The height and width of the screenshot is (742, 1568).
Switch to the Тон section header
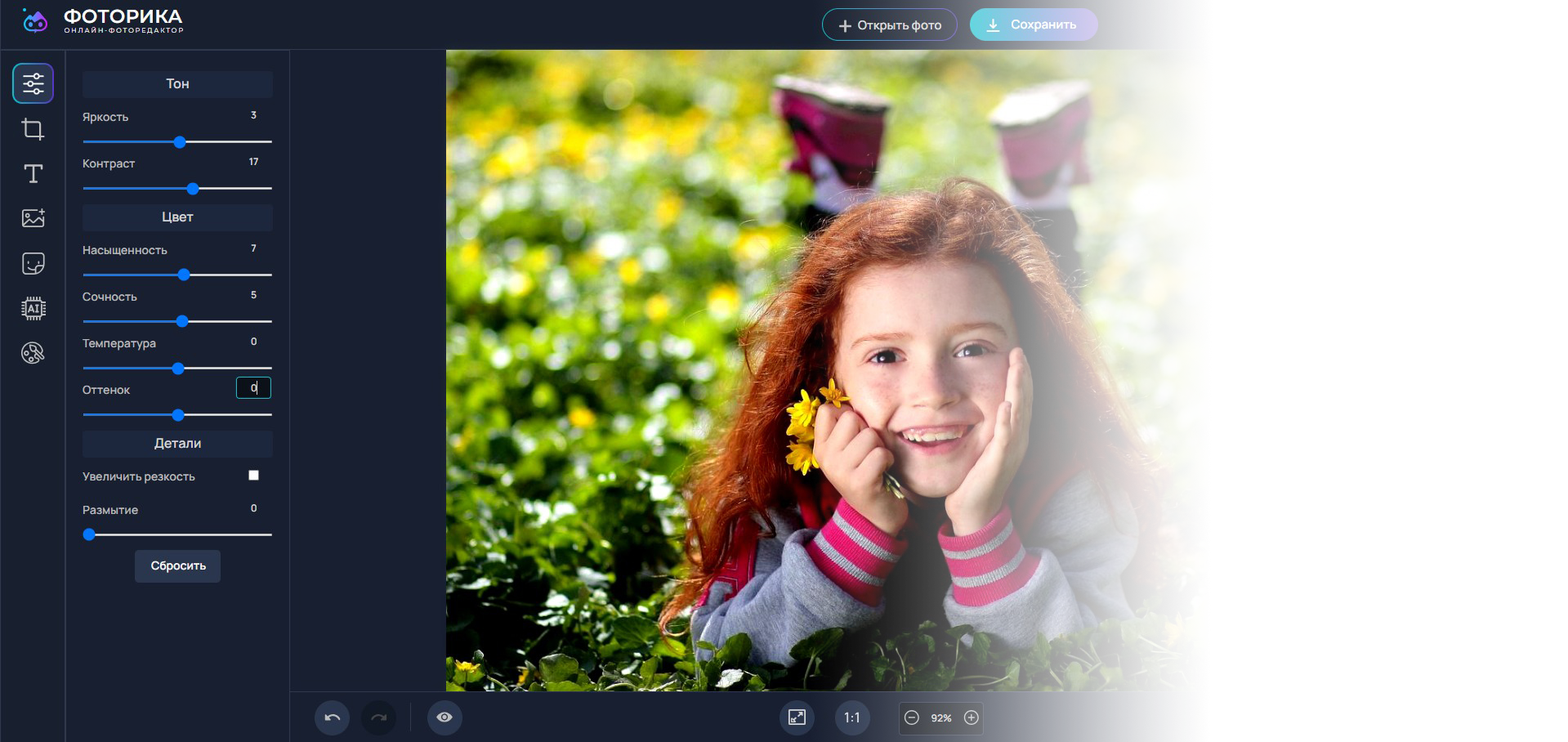click(x=177, y=83)
